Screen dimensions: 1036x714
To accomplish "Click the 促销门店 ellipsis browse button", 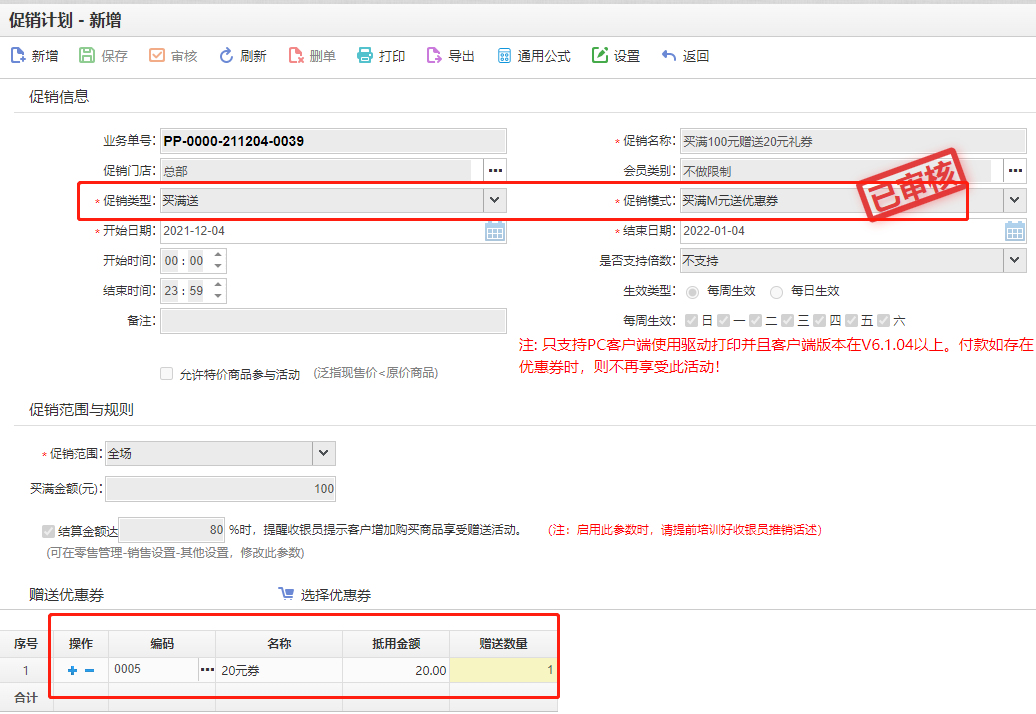I will pos(495,170).
